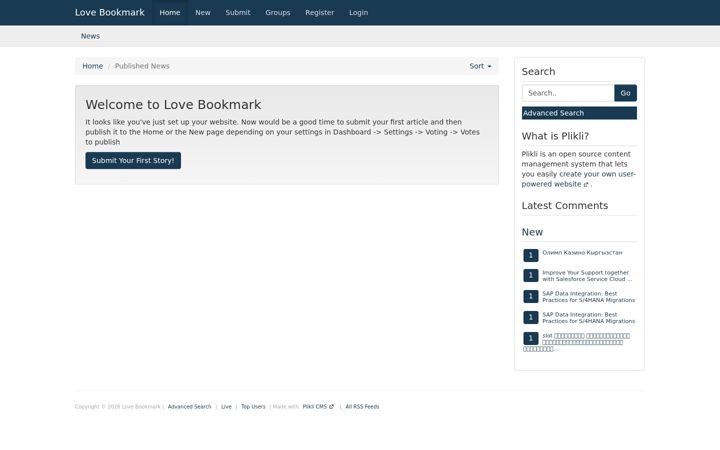Click external link icon beside Plikli CMS
Screen dimensions: 720x450
point(331,406)
